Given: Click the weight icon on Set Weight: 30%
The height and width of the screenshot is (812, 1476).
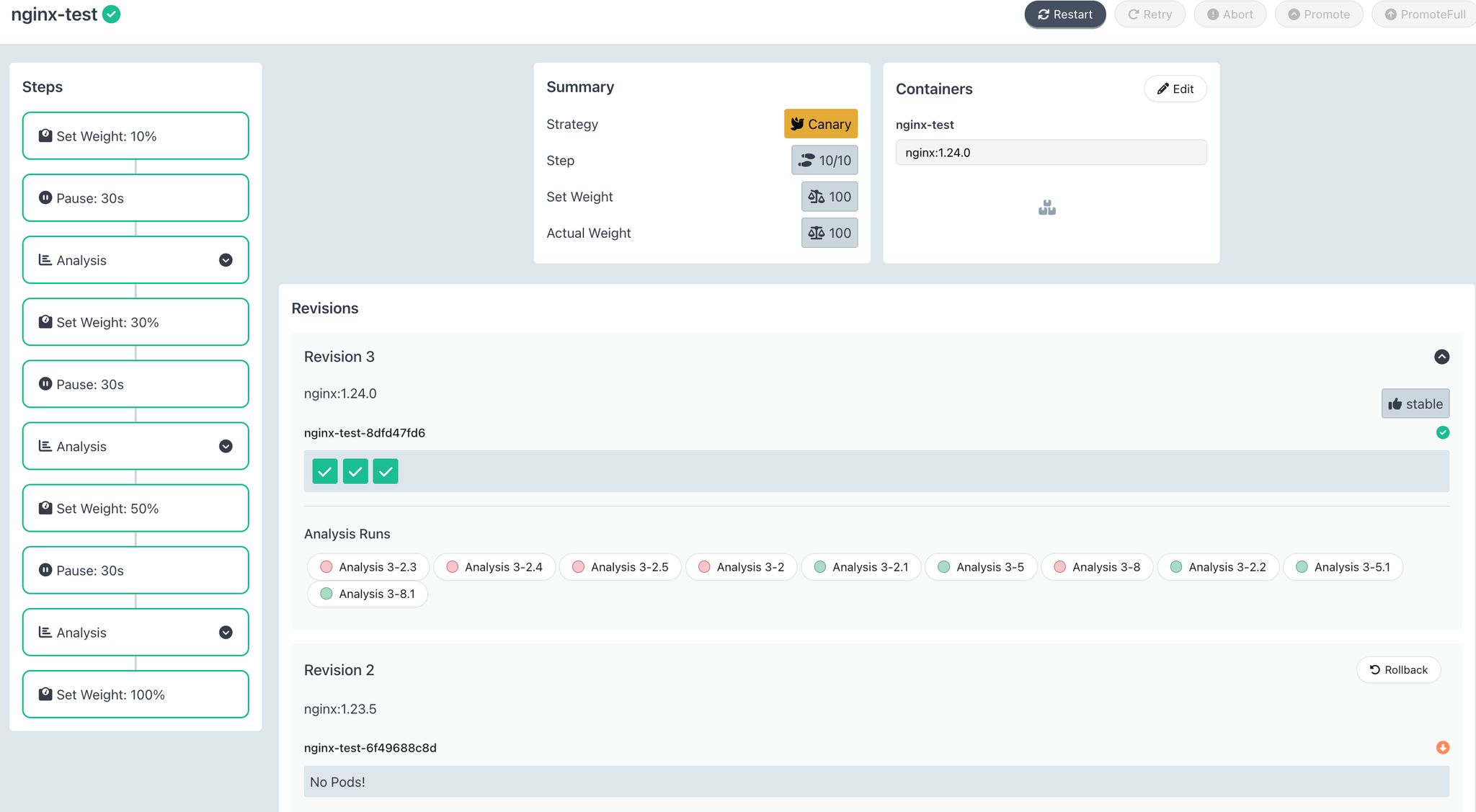Looking at the screenshot, I should pos(45,321).
